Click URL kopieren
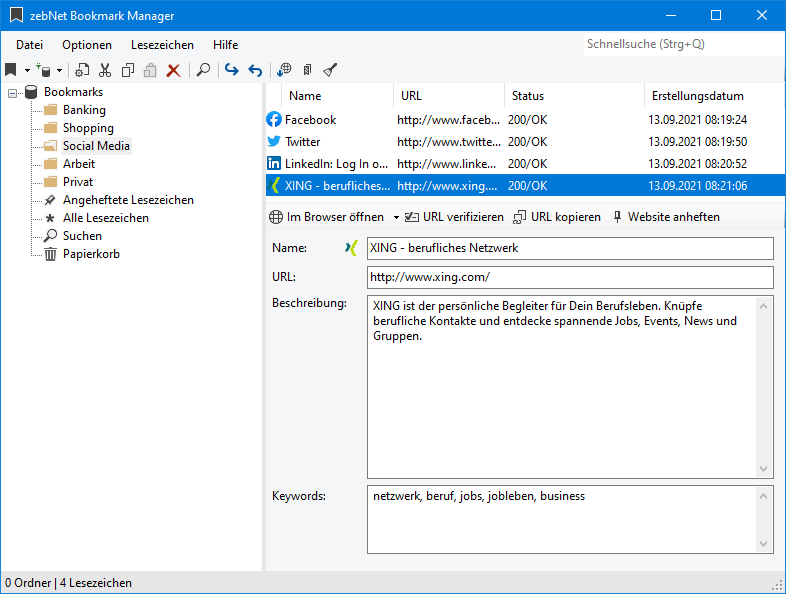 (557, 217)
